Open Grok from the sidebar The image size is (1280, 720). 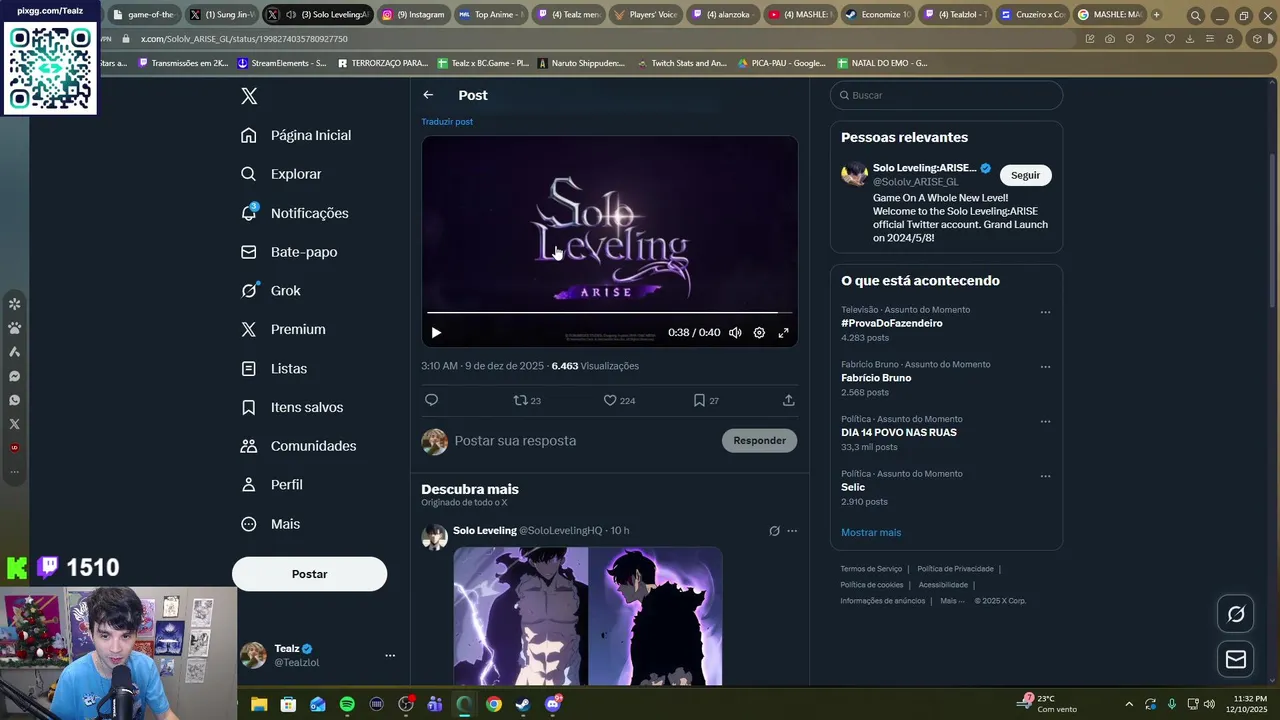[x=271, y=291]
